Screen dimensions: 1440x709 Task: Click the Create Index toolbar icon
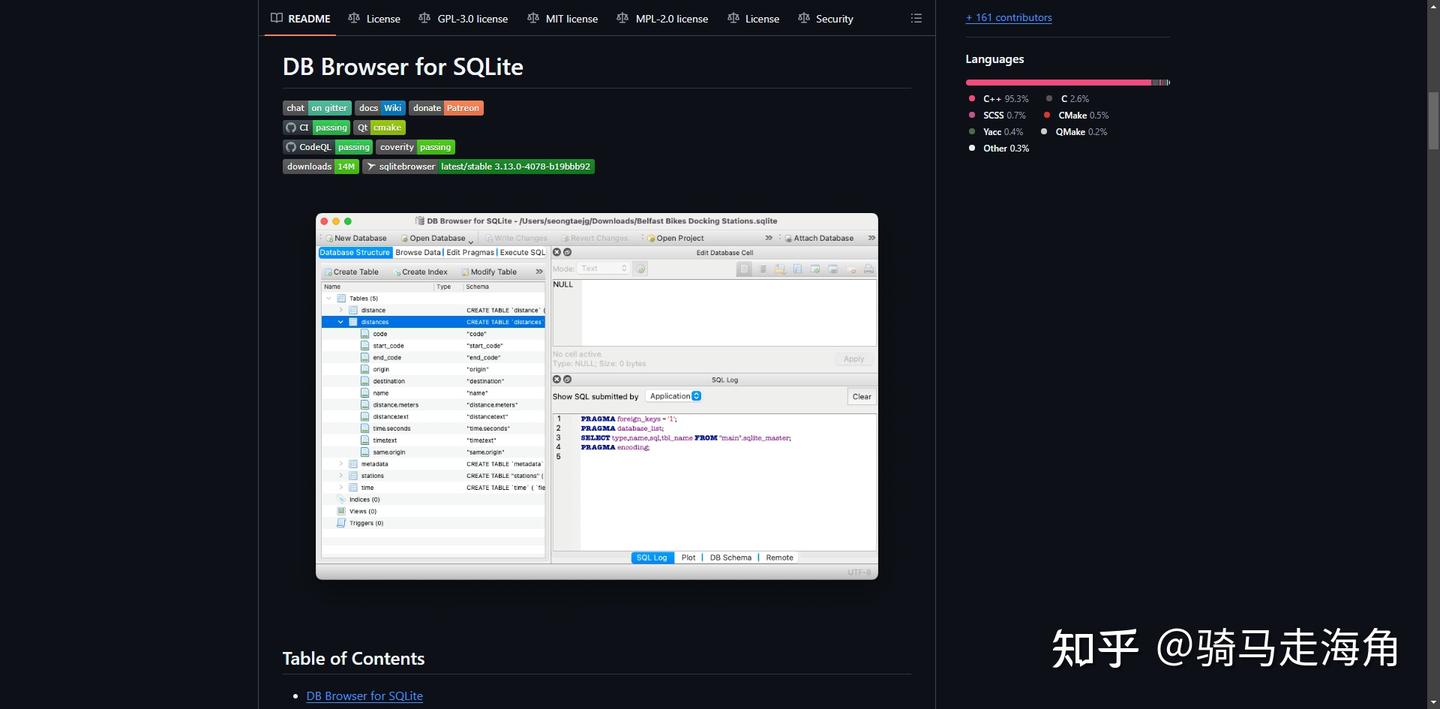(x=397, y=272)
